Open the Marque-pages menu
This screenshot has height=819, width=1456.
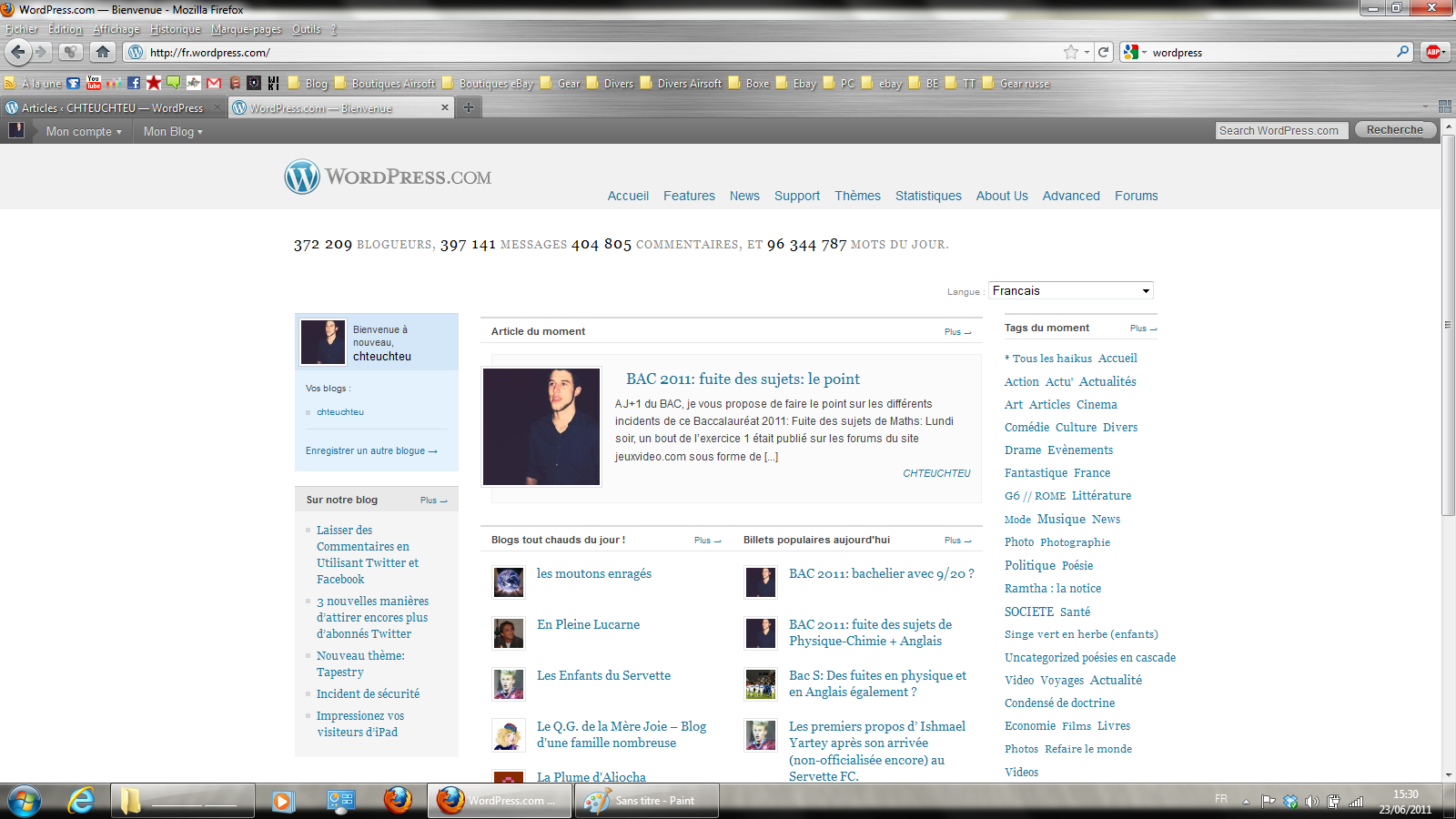click(246, 29)
